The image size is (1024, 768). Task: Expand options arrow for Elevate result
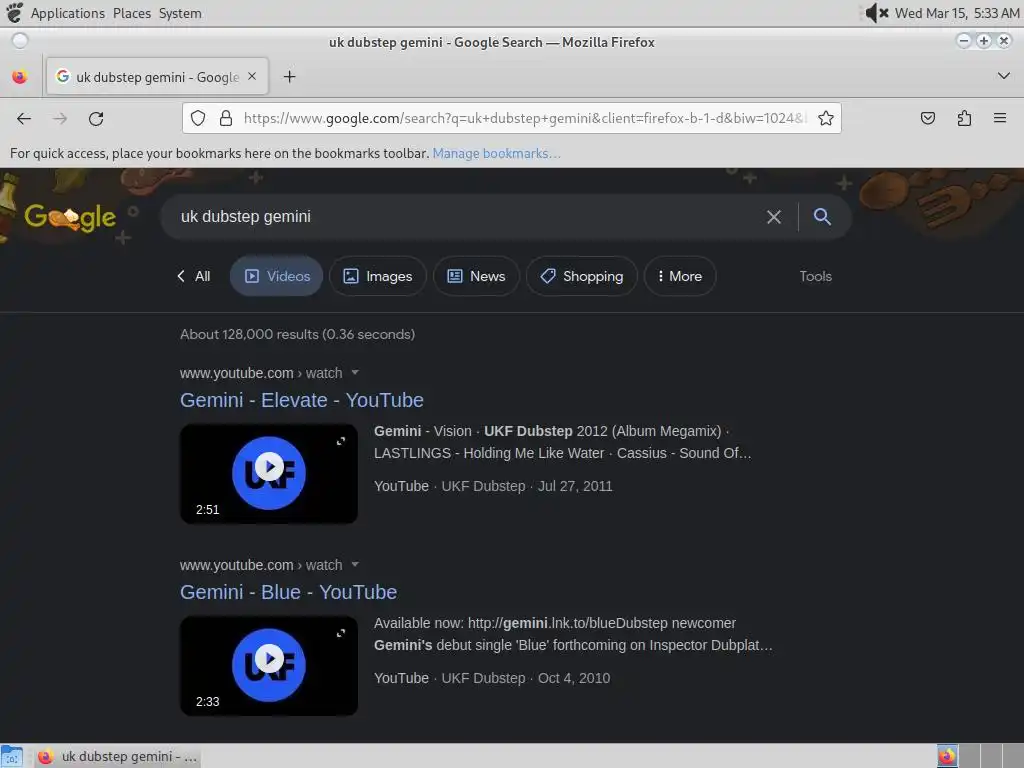[355, 372]
